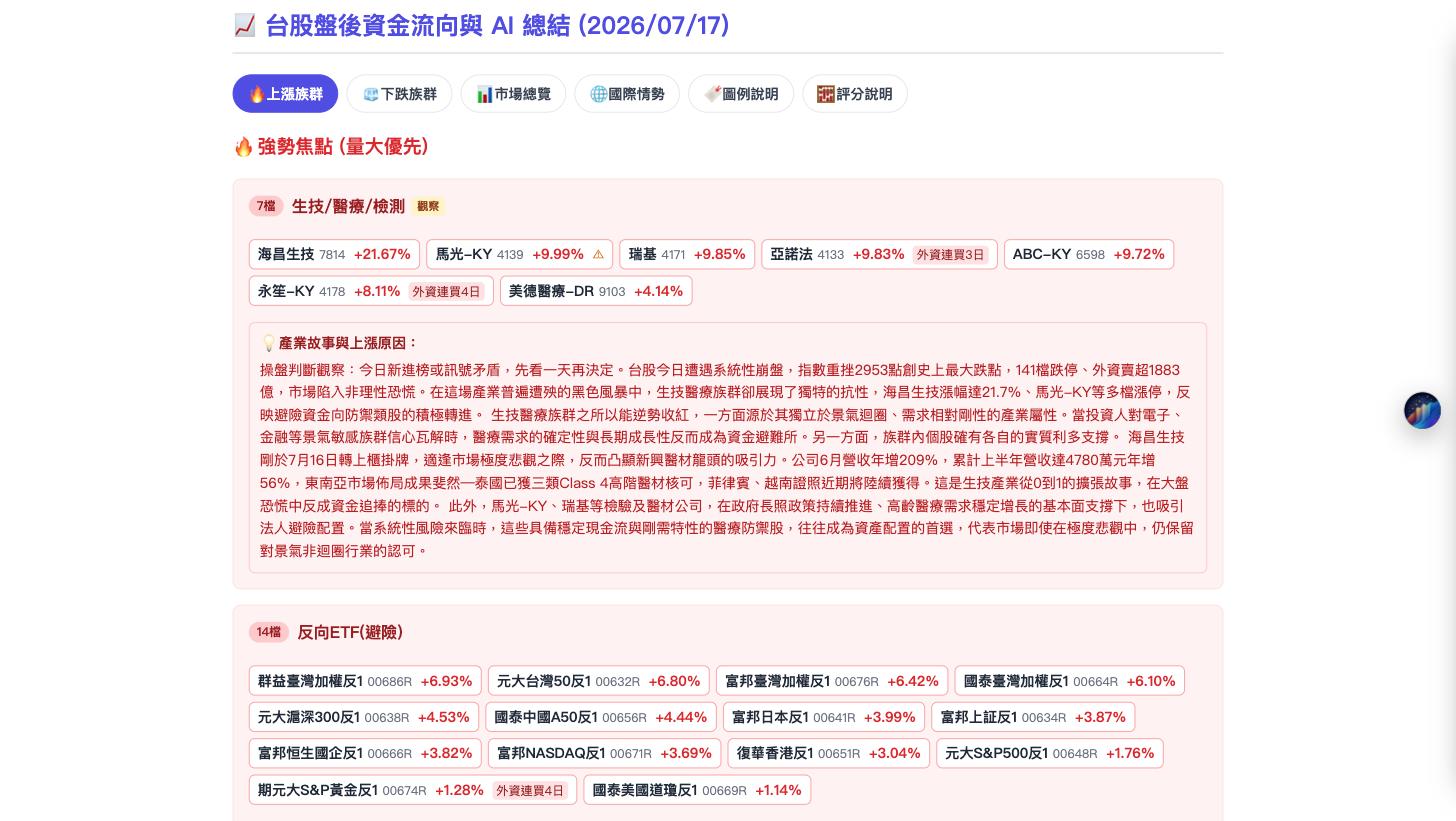The height and width of the screenshot is (821, 1456).
Task: Select the 期元大S&P黃金反1 00674R chip
Action: click(413, 790)
